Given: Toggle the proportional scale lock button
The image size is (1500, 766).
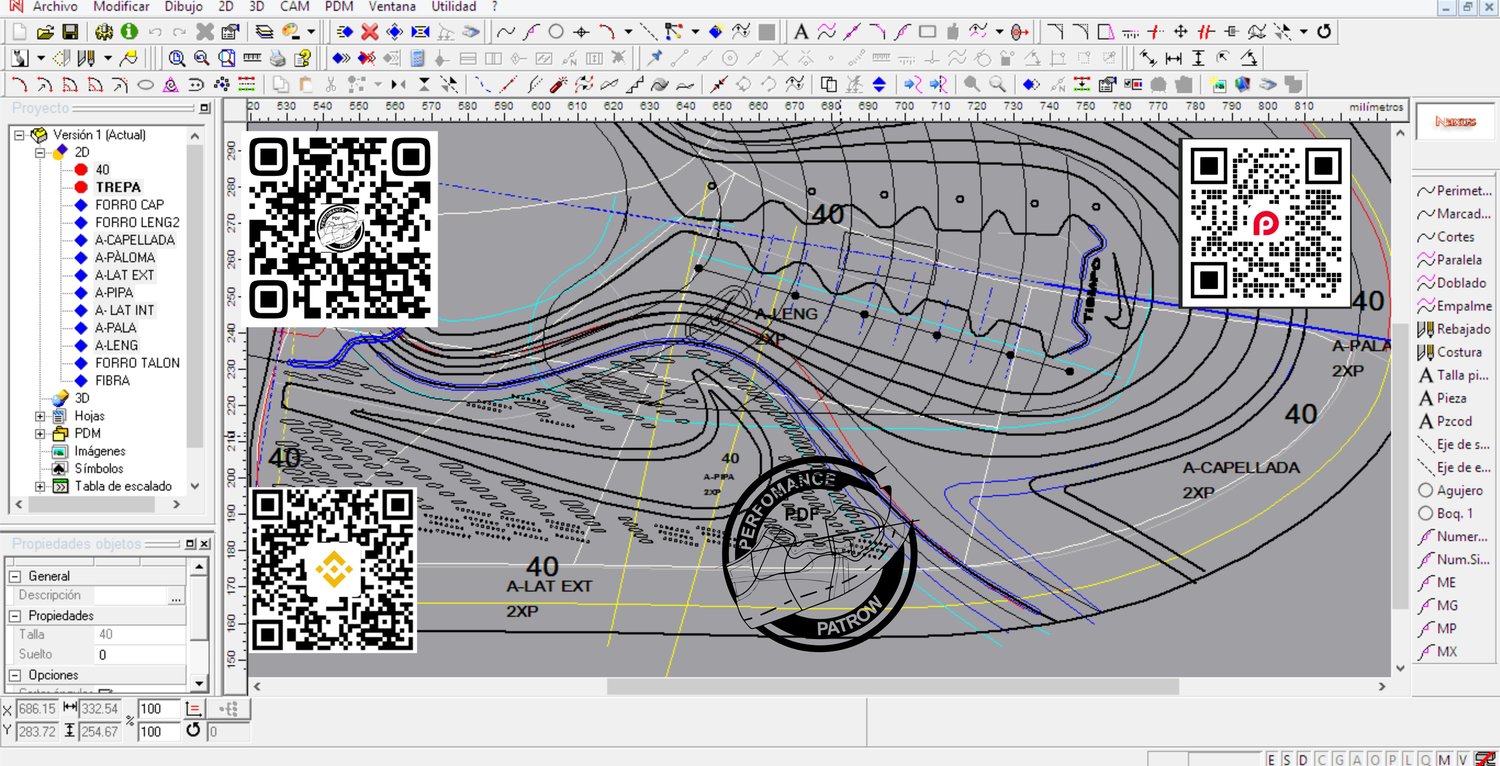Looking at the screenshot, I should point(196,709).
